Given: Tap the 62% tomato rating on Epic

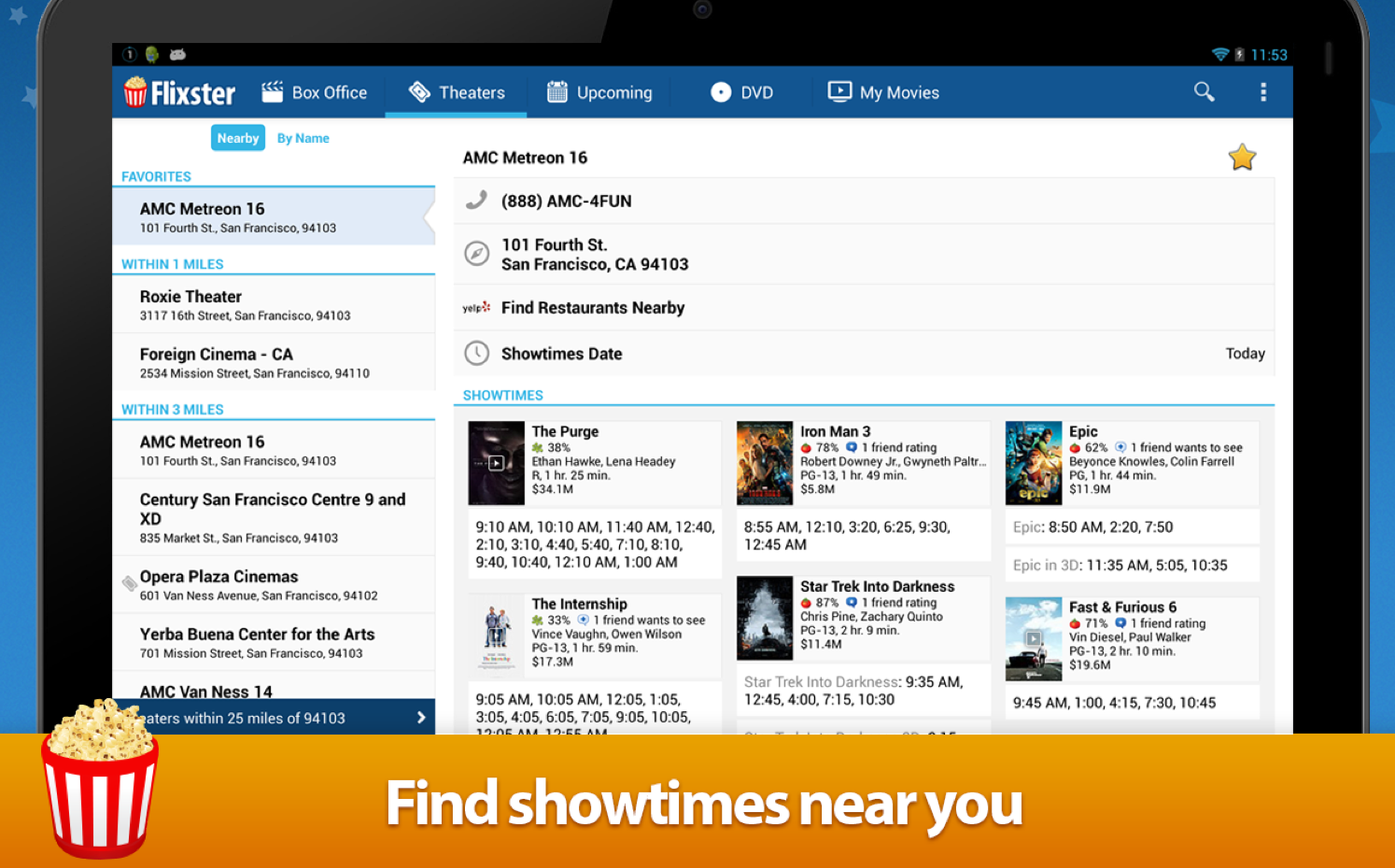Looking at the screenshot, I should click(1075, 448).
